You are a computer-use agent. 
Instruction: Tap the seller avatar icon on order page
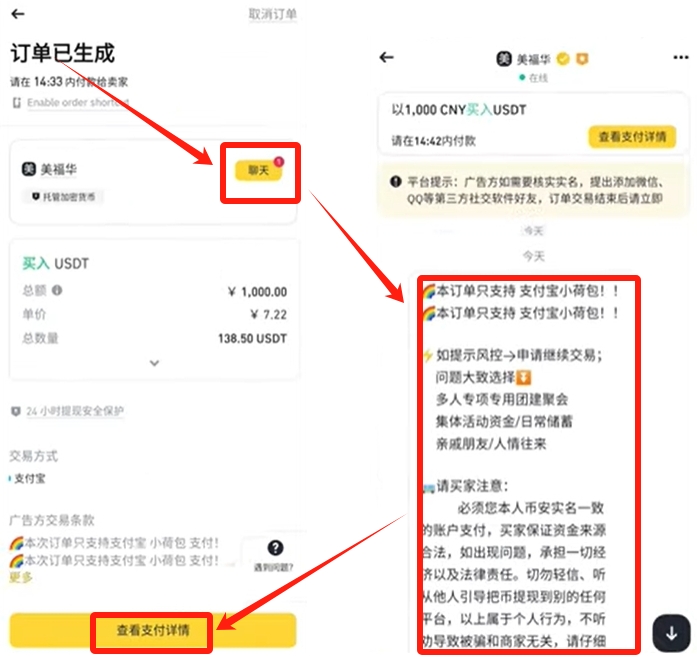[29, 169]
